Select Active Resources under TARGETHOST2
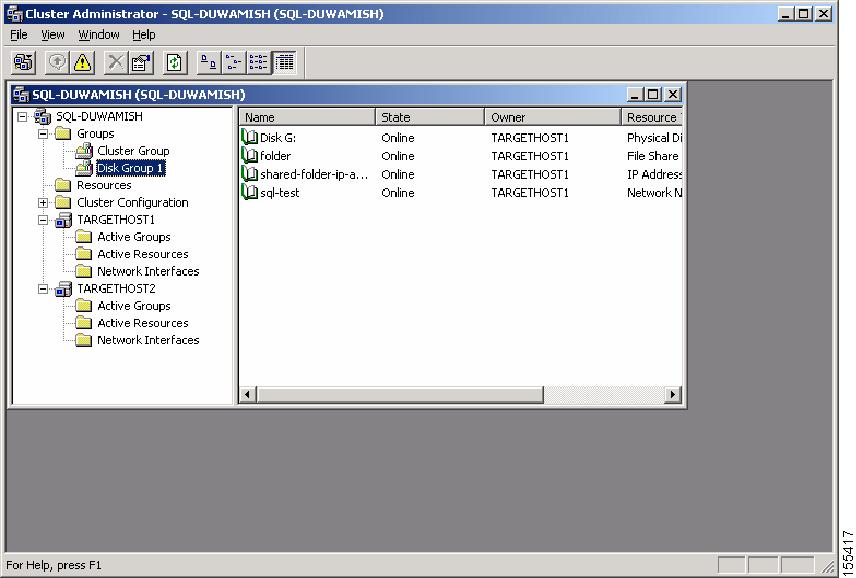 (142, 323)
